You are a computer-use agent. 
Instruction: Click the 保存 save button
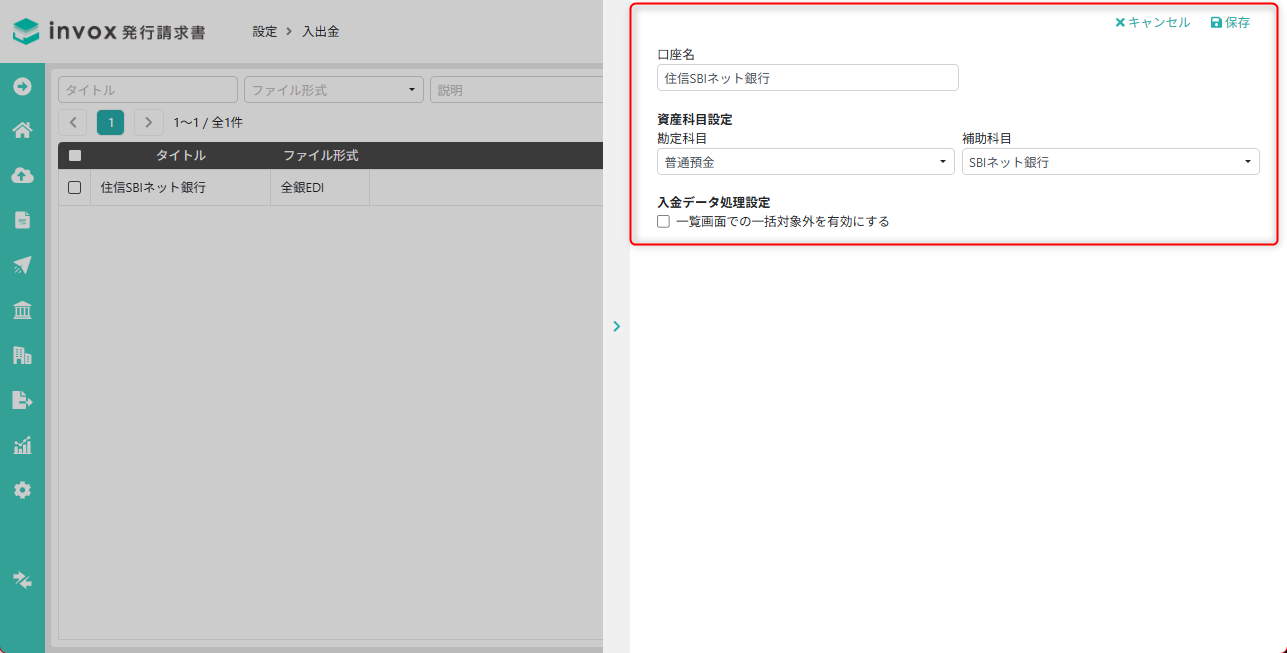coord(1230,22)
